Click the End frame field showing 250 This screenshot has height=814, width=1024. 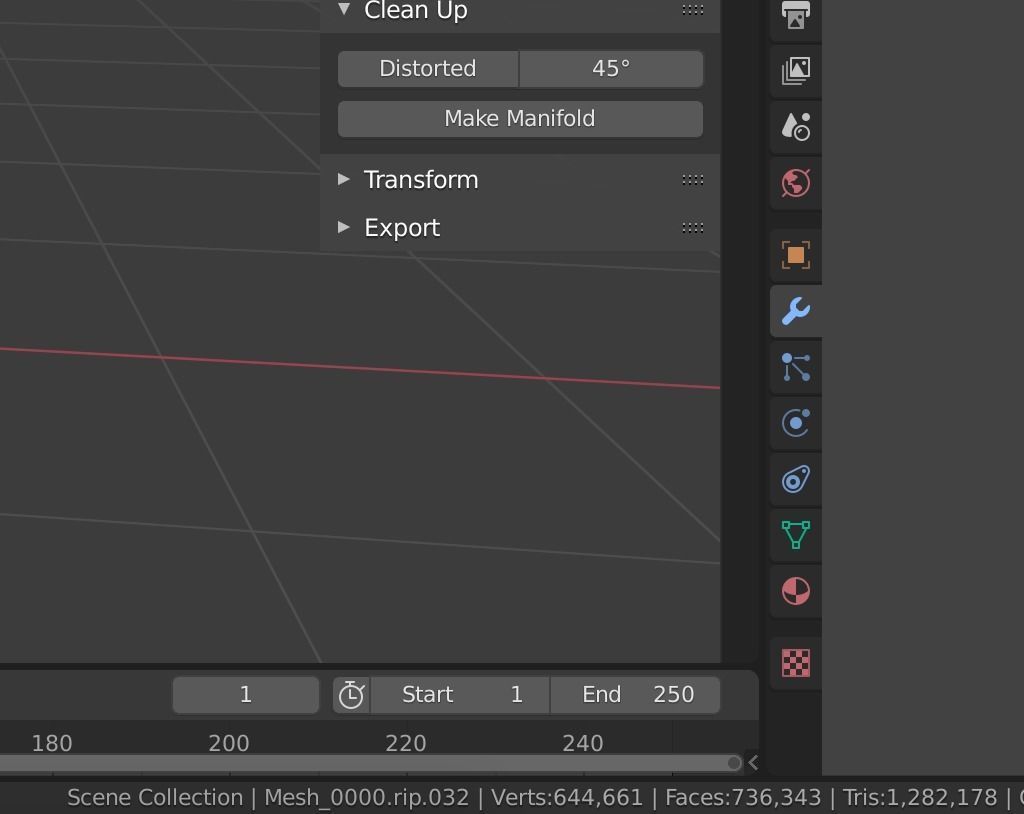[637, 694]
